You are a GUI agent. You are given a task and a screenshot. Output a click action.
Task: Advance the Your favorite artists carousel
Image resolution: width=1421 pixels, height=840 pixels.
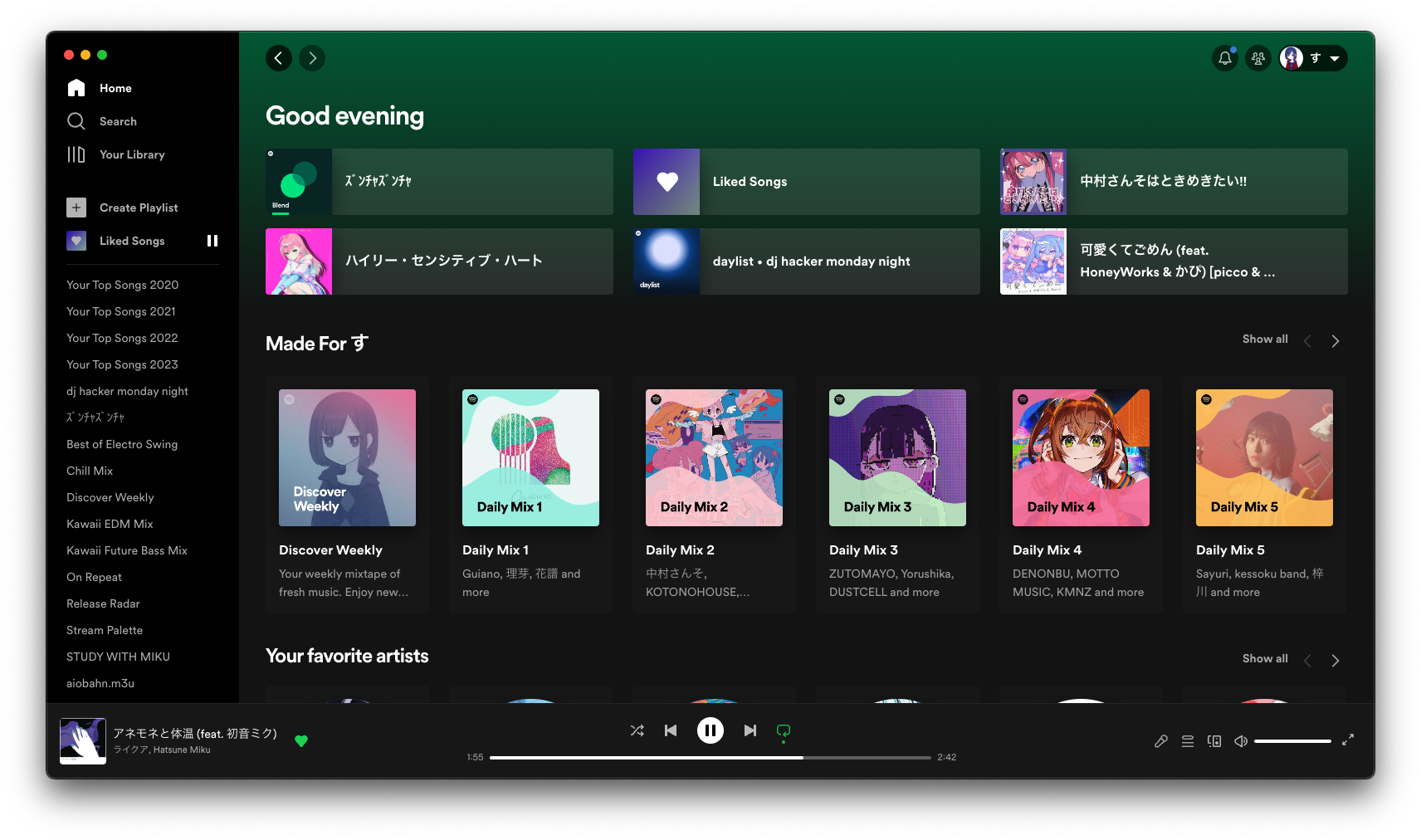[x=1336, y=660]
